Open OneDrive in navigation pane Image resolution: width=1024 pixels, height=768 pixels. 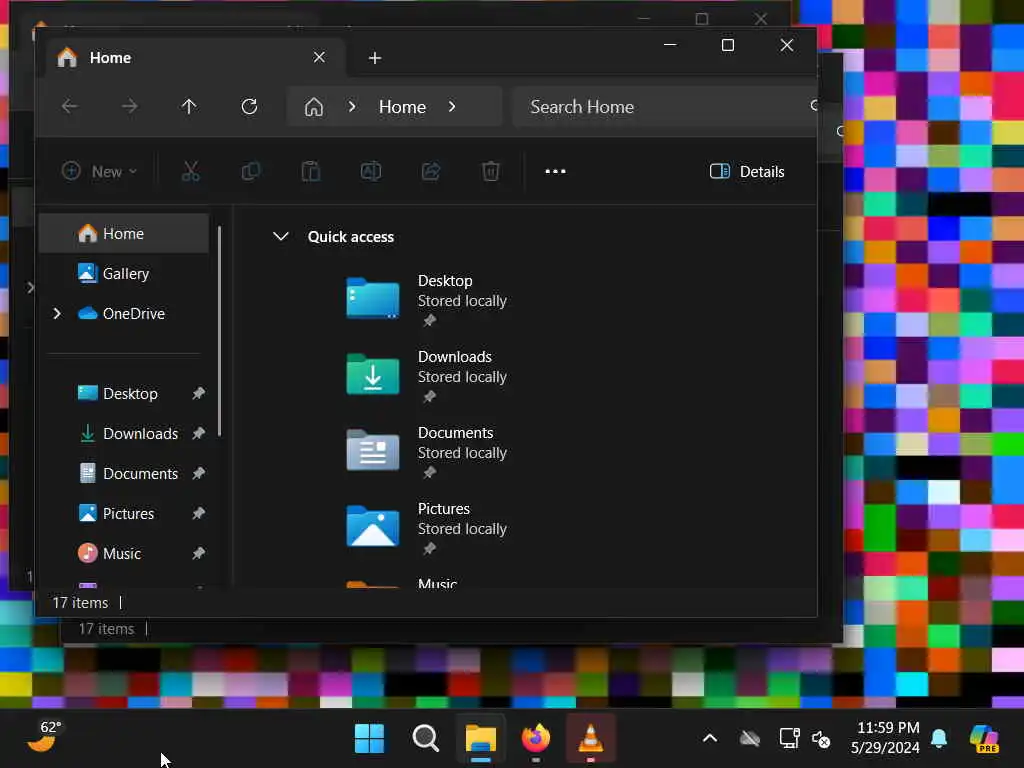click(124, 313)
